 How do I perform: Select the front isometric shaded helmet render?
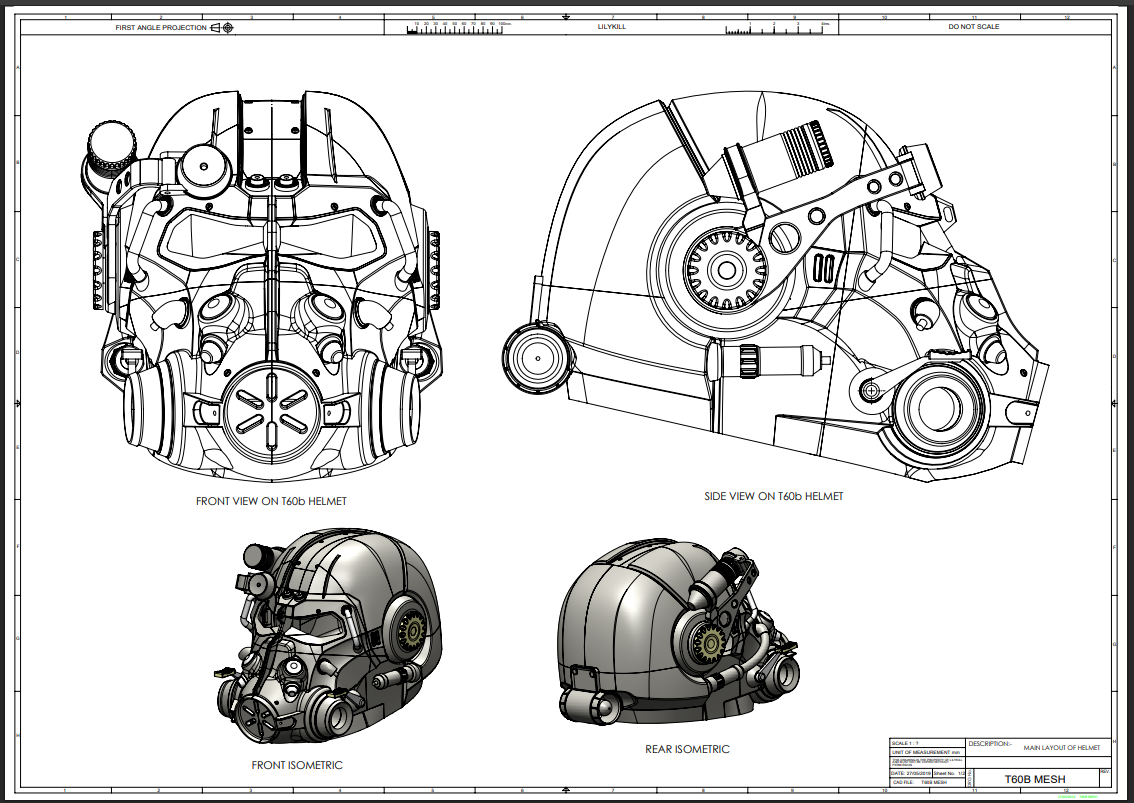(x=326, y=637)
